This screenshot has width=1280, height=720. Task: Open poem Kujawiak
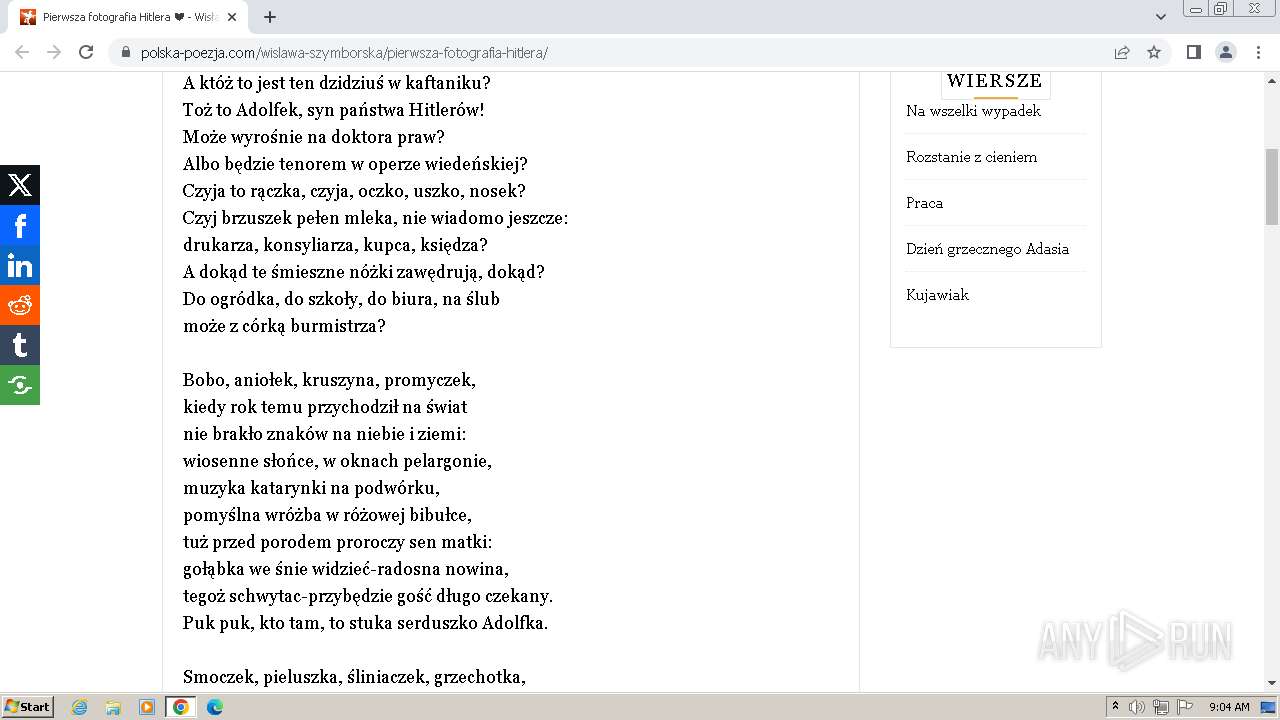click(937, 295)
